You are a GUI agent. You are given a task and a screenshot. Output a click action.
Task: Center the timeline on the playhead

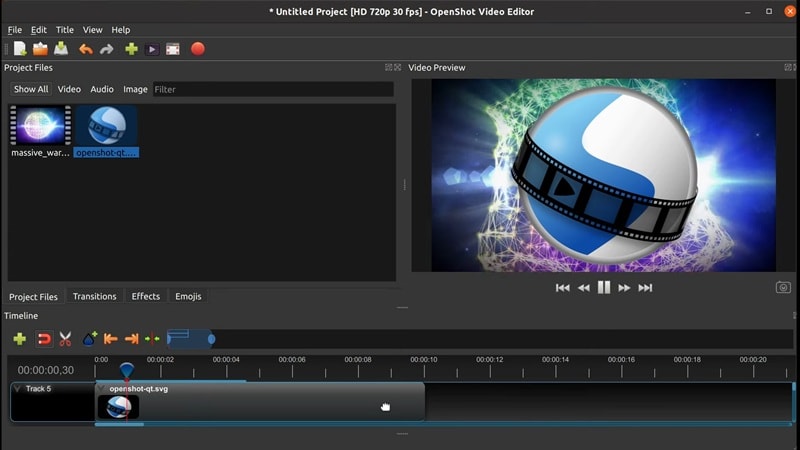click(152, 339)
